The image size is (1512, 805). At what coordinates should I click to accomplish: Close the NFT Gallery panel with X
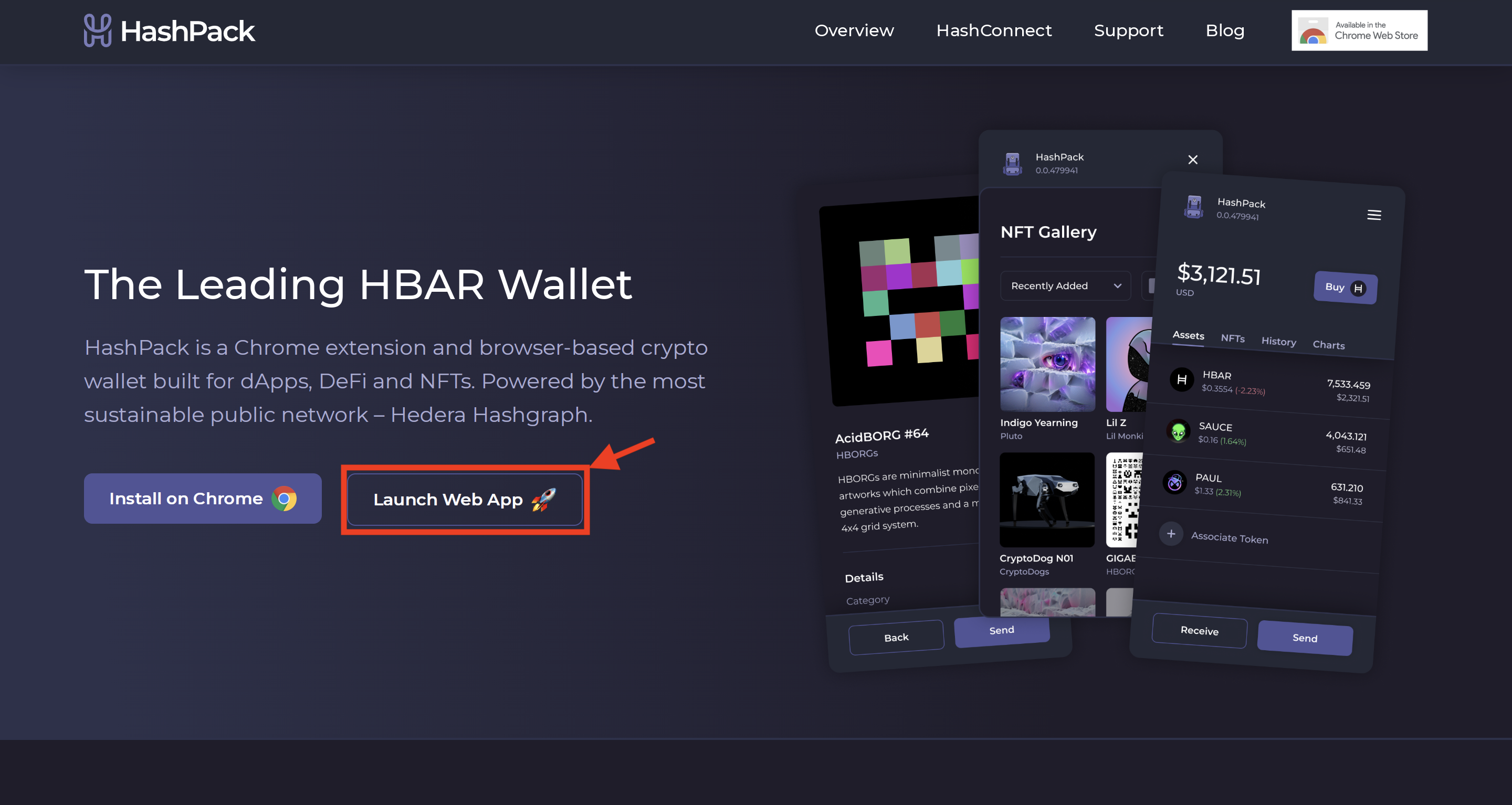click(x=1192, y=160)
